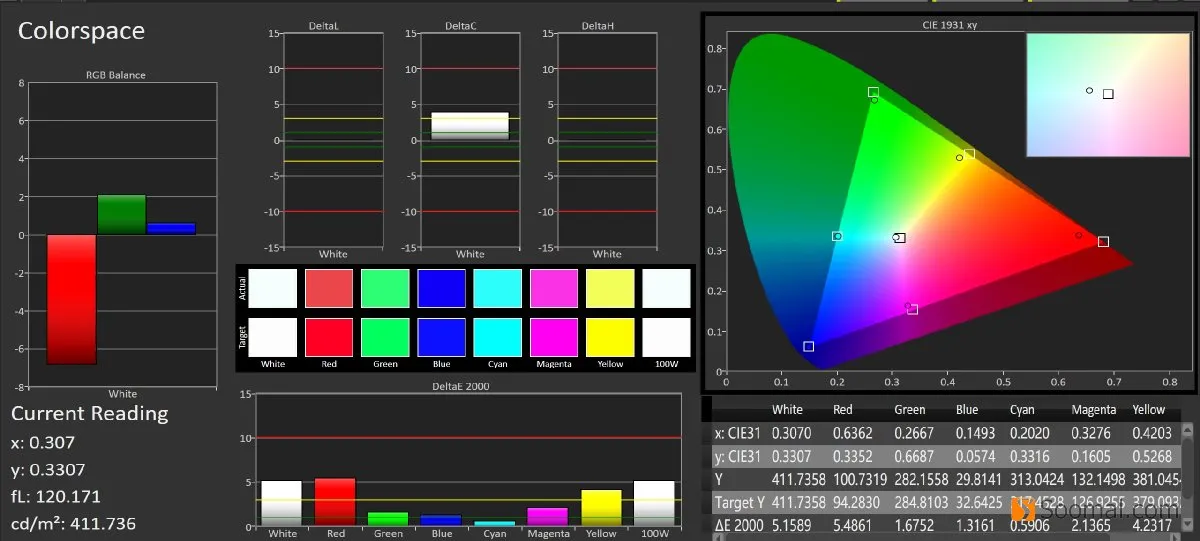This screenshot has width=1200, height=541.
Task: Select the Actual Green swatch
Action: coord(385,288)
